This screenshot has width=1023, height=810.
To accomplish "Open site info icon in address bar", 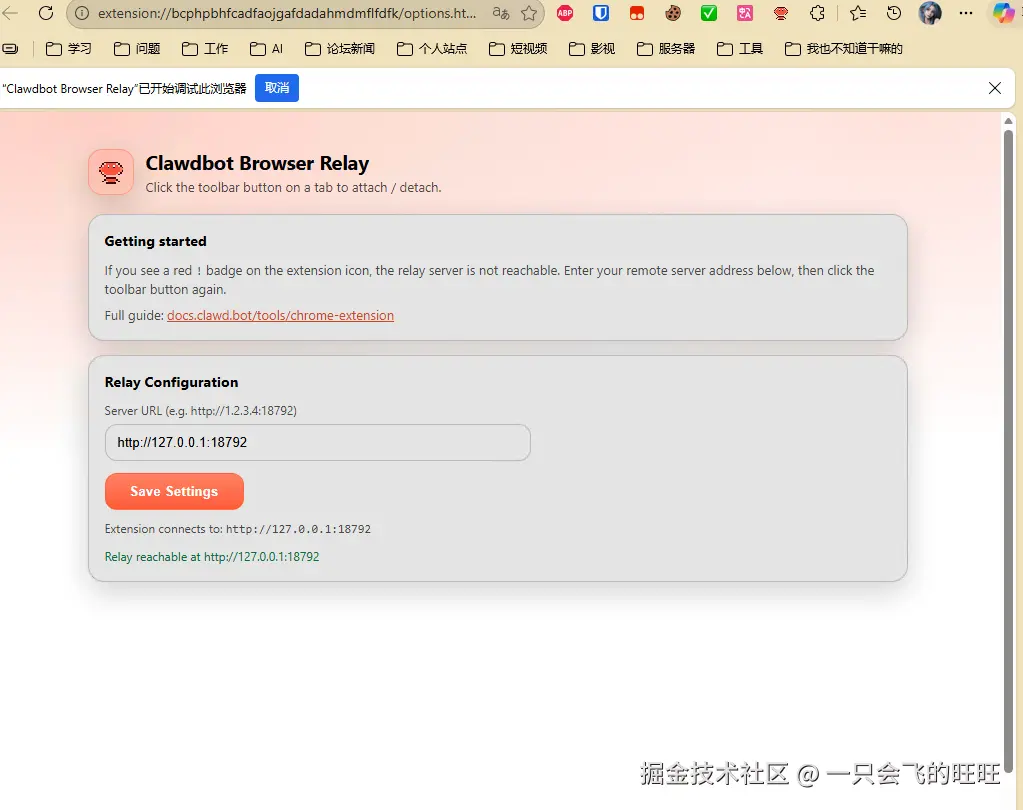I will [82, 13].
